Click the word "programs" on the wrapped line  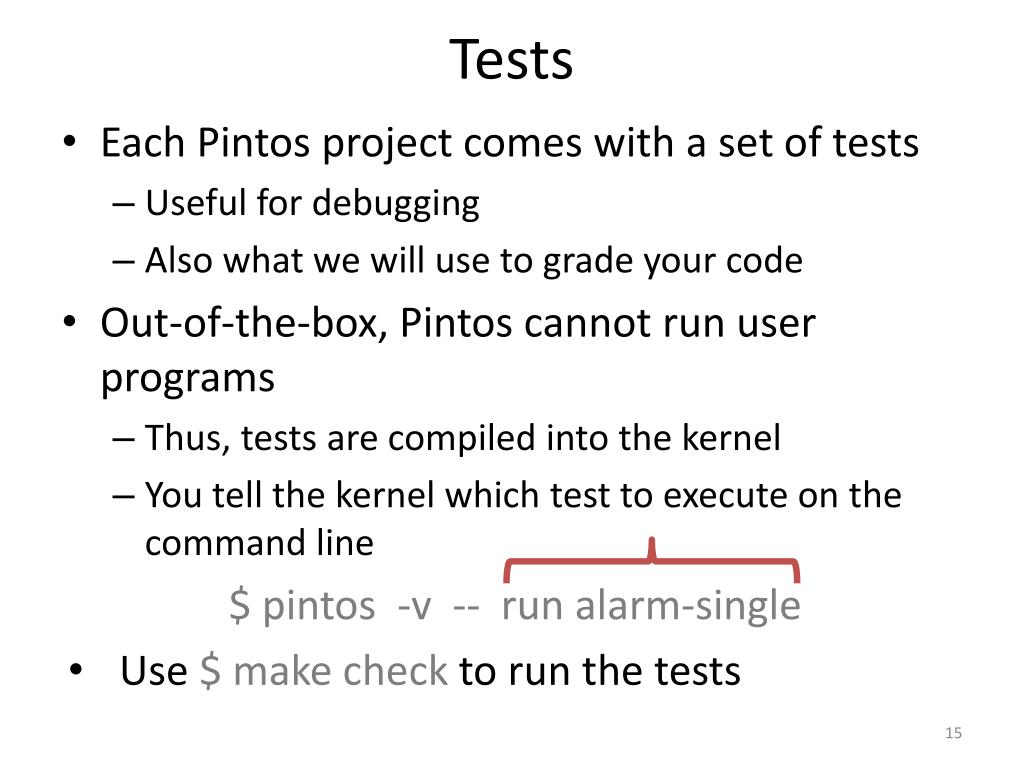pyautogui.click(x=187, y=379)
